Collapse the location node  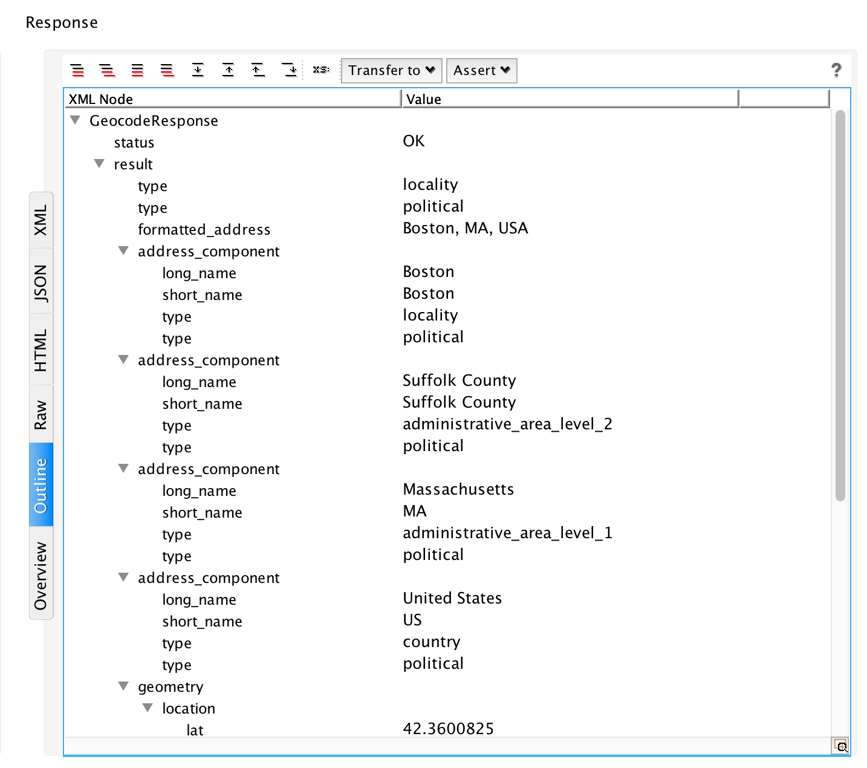pyautogui.click(x=148, y=708)
